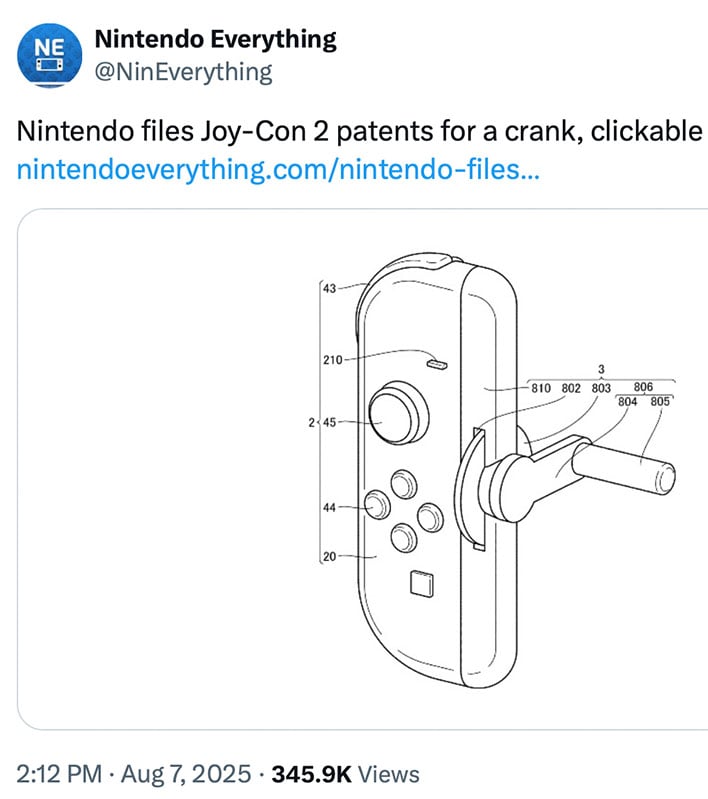Image resolution: width=708 pixels, height=799 pixels.
Task: Click reference label 810 in the drawing
Action: (541, 387)
